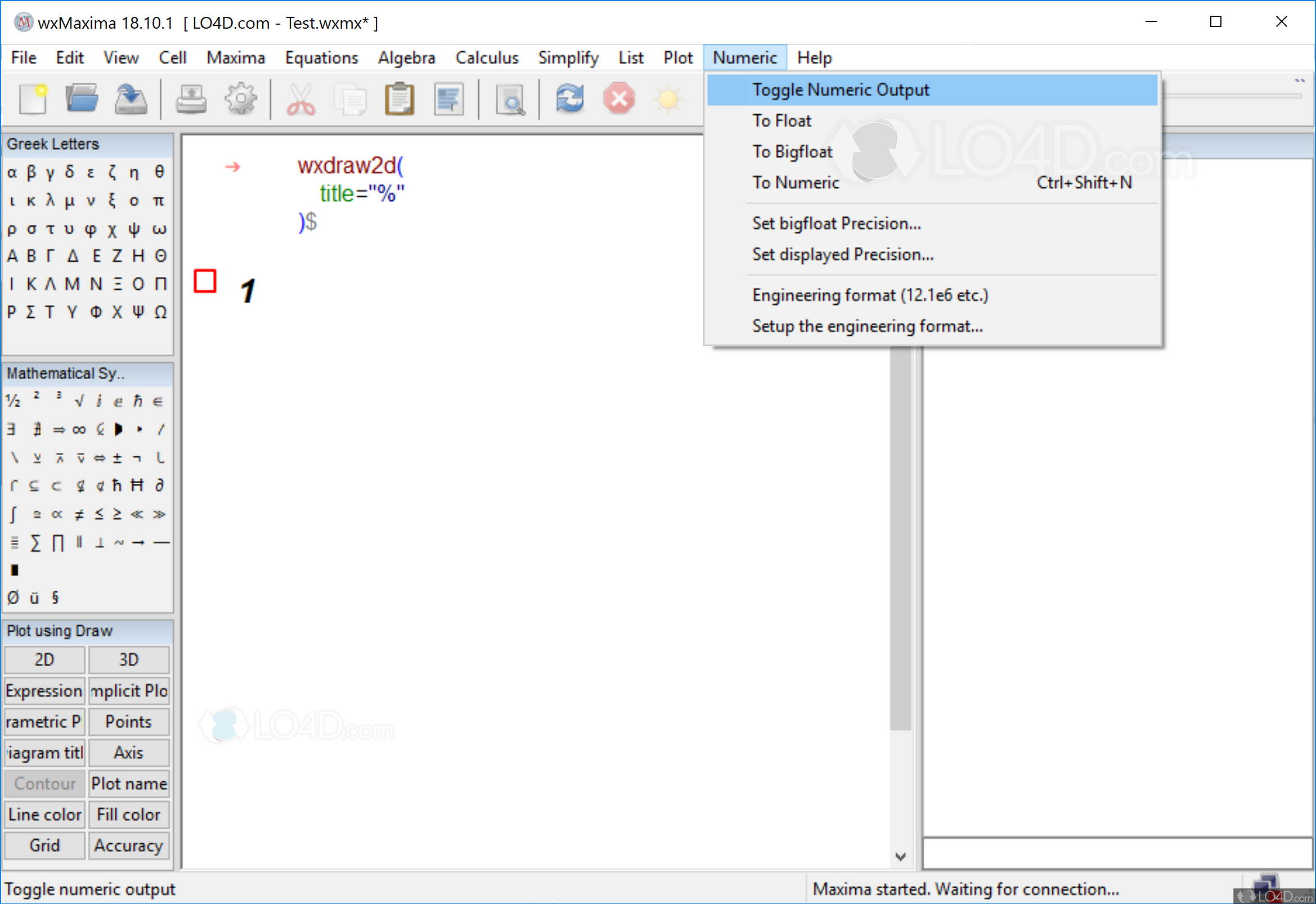Click the New document toolbar icon
Viewport: 1316px width, 904px height.
point(32,98)
